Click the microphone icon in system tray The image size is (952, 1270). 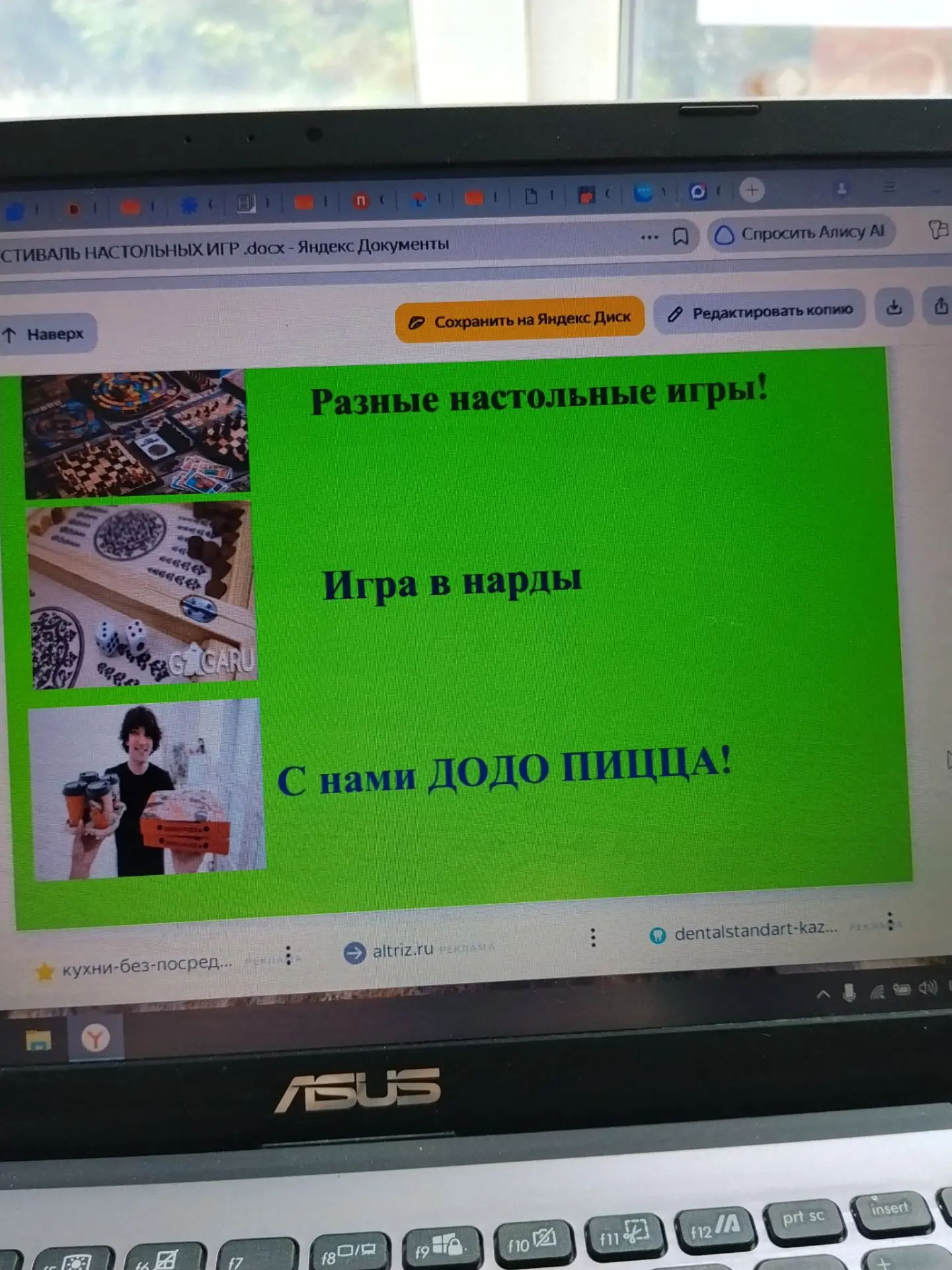point(850,992)
